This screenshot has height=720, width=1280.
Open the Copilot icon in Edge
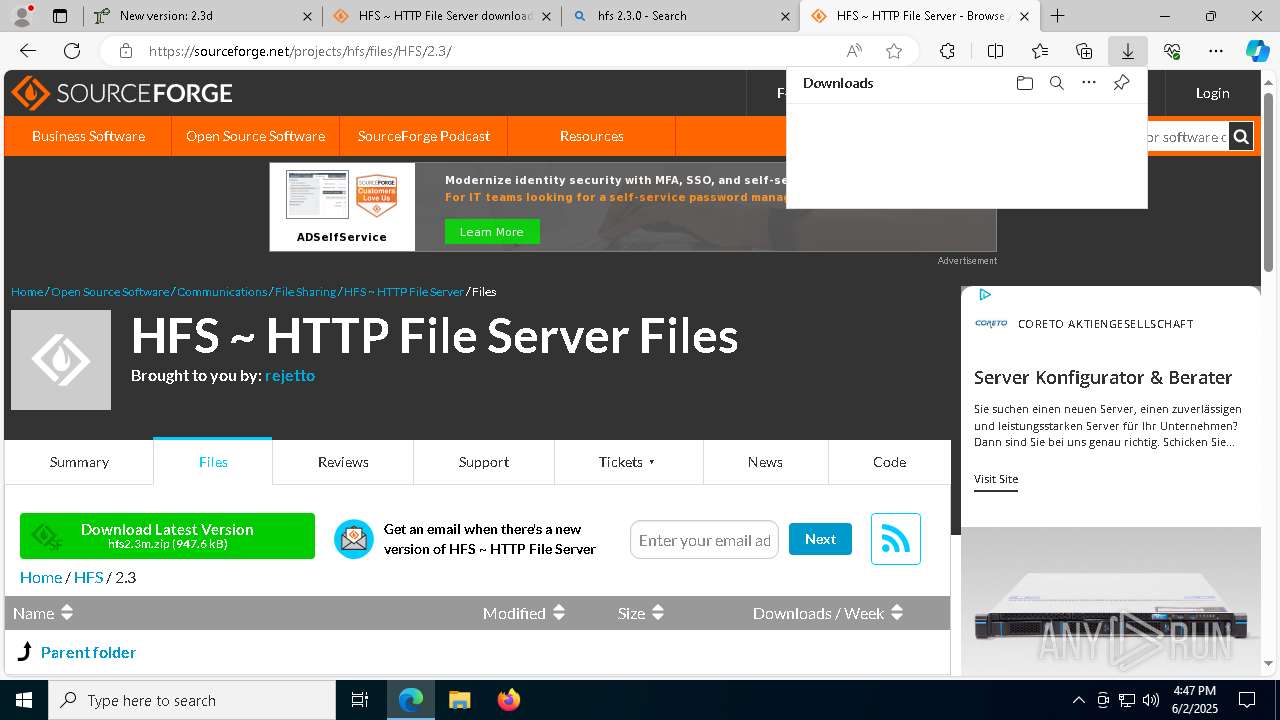click(1257, 51)
